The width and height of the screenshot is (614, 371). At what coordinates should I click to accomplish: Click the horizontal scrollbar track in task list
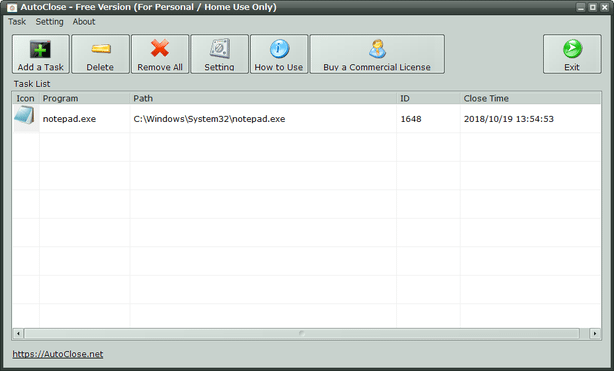[x=302, y=334]
